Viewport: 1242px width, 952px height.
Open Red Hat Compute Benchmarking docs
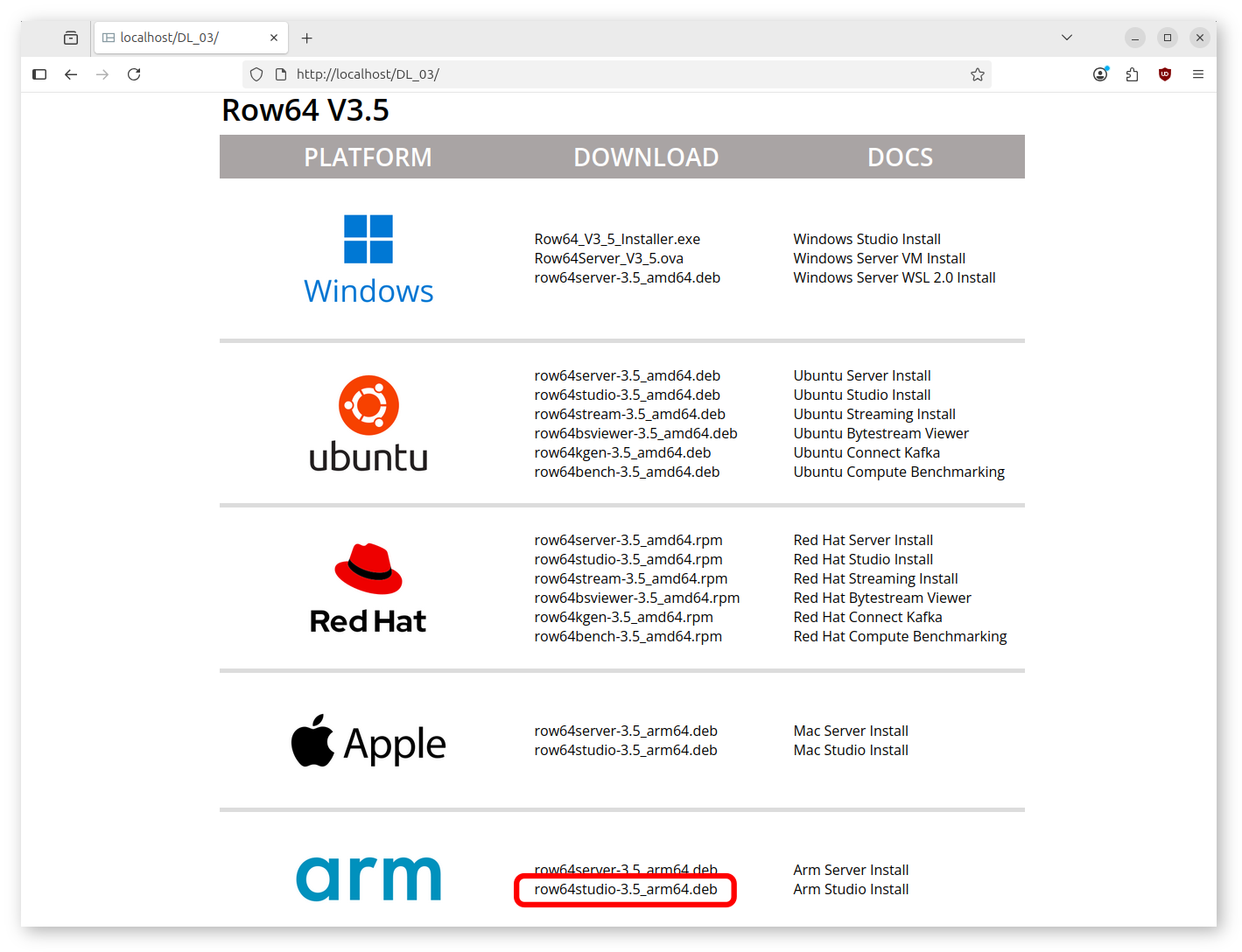[x=900, y=636]
